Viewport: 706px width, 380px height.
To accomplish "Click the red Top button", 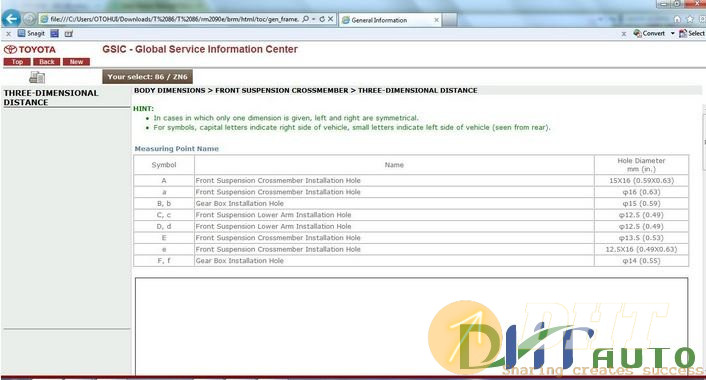I will [x=17, y=62].
